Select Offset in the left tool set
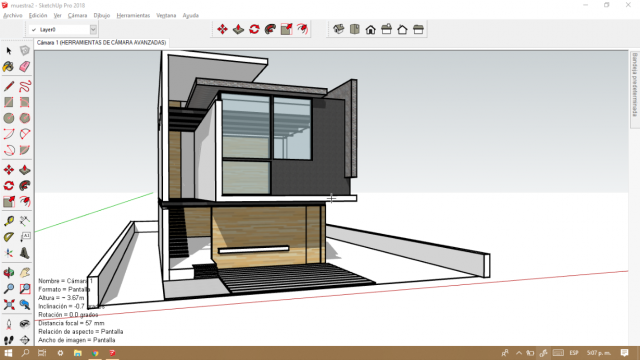640x360 pixels. (x=24, y=201)
